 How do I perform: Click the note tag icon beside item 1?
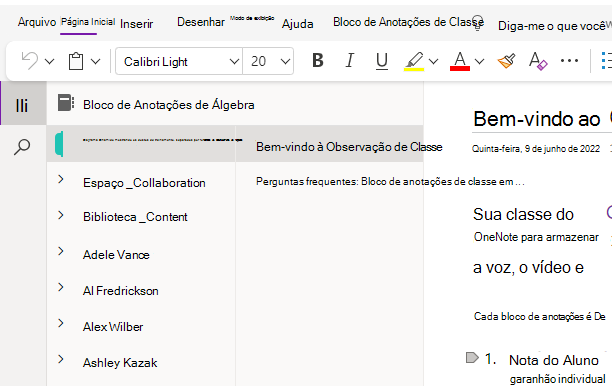pyautogui.click(x=472, y=358)
